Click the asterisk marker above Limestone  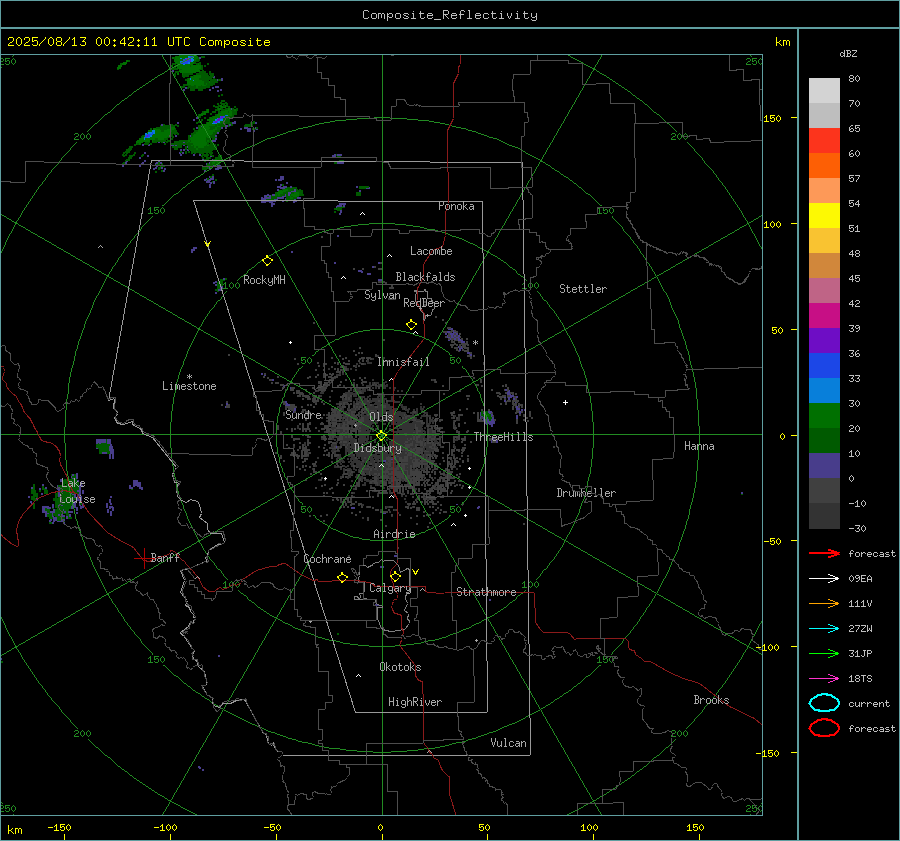tap(189, 377)
